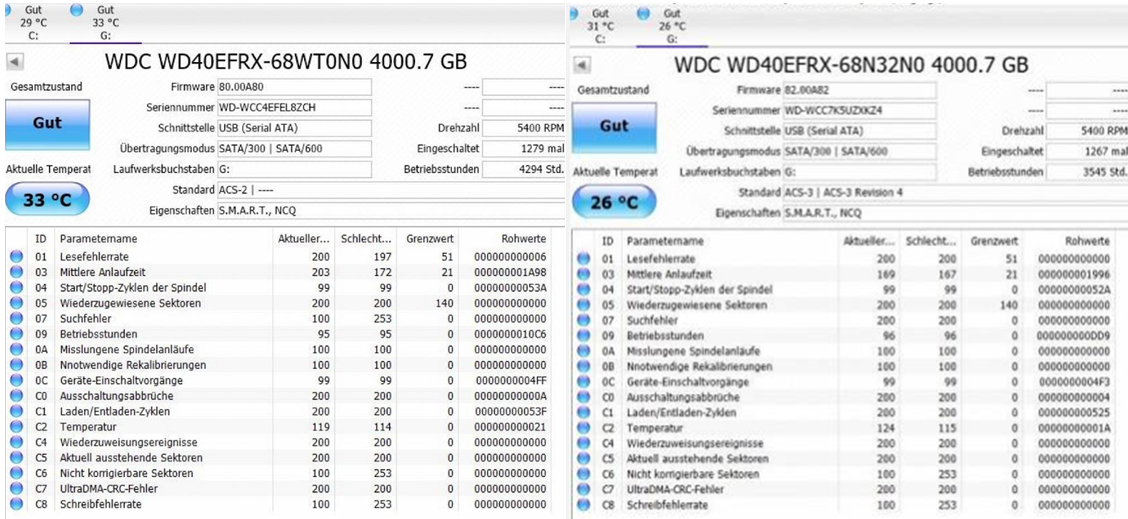
Task: Click Mittlere Anlaufzeit status orb in right window
Action: (x=583, y=274)
